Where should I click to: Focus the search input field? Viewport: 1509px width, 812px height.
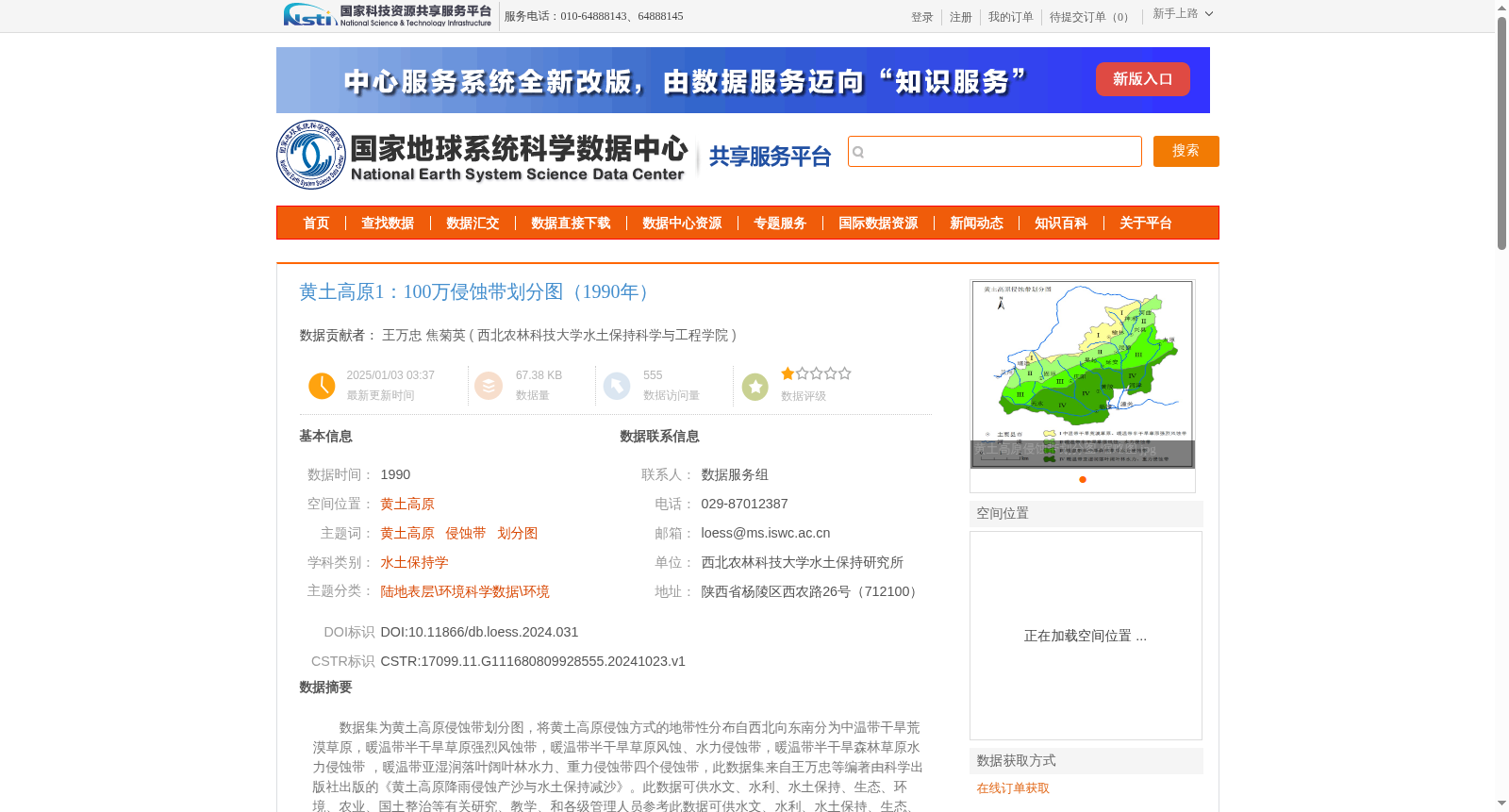[x=995, y=151]
